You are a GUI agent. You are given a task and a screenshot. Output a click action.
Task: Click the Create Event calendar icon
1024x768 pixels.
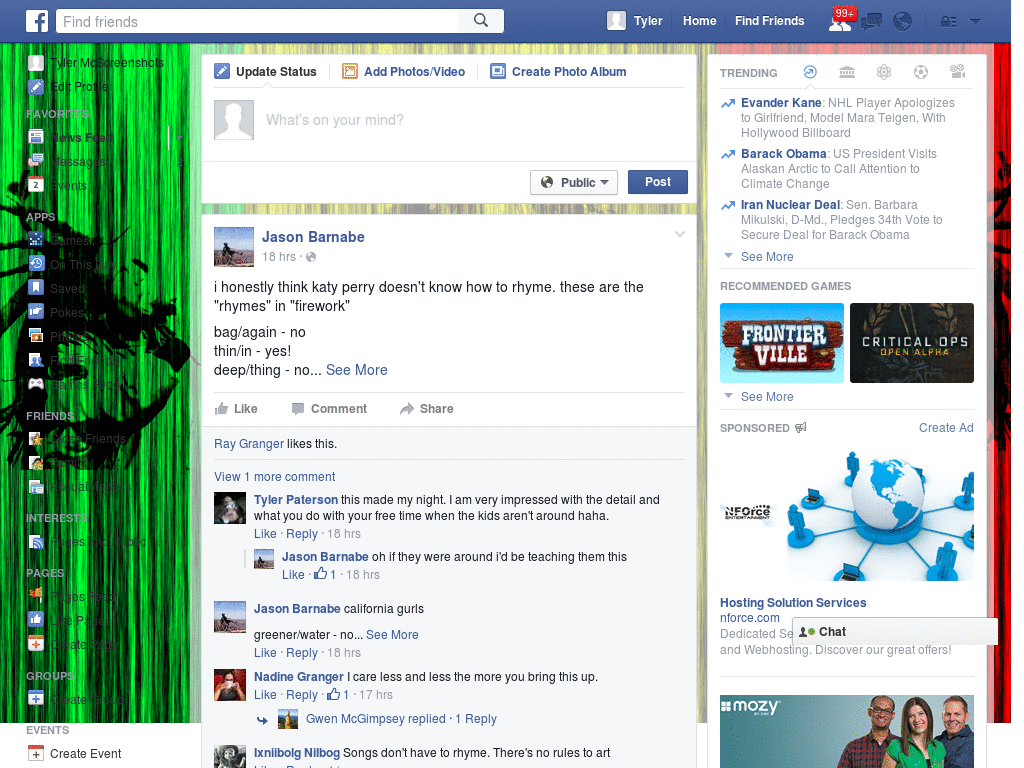pyautogui.click(x=36, y=754)
